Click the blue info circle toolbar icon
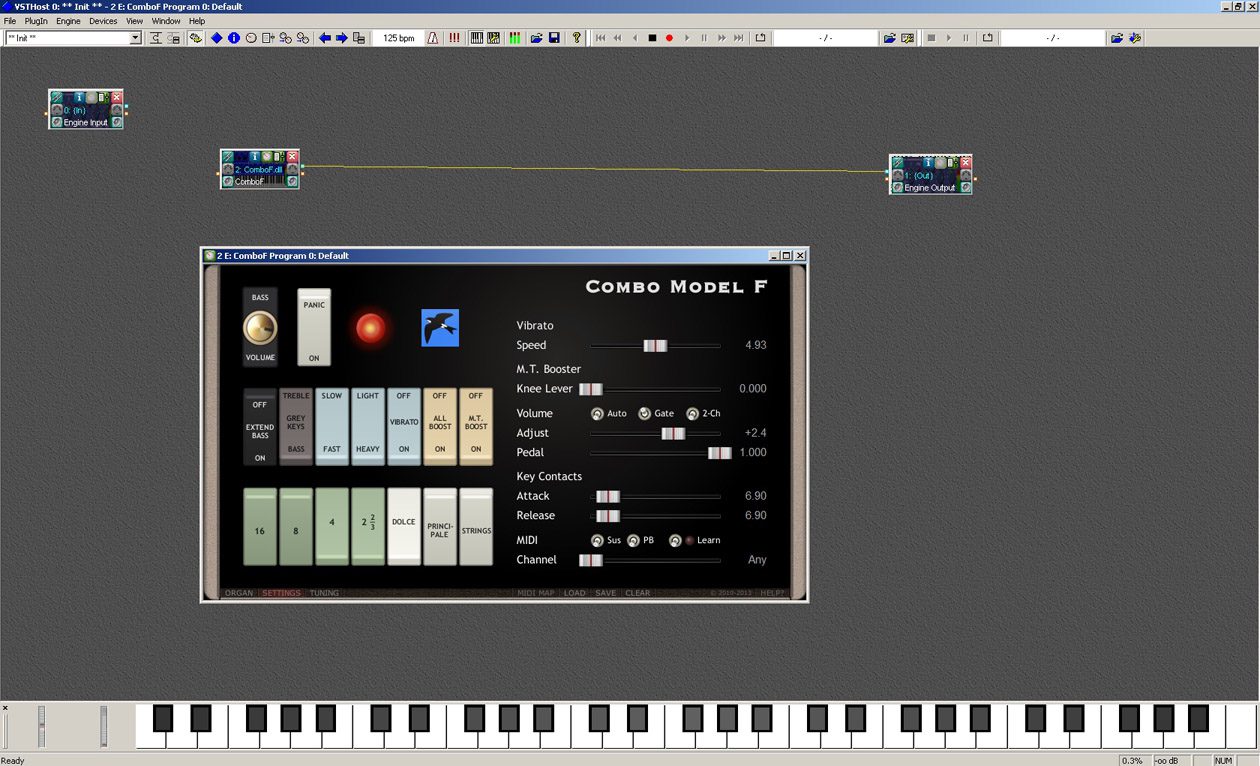Image resolution: width=1260 pixels, height=766 pixels. tap(234, 38)
